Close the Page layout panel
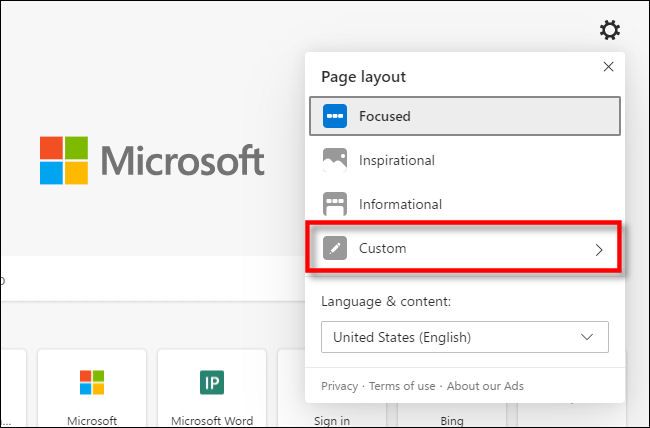 coord(608,67)
